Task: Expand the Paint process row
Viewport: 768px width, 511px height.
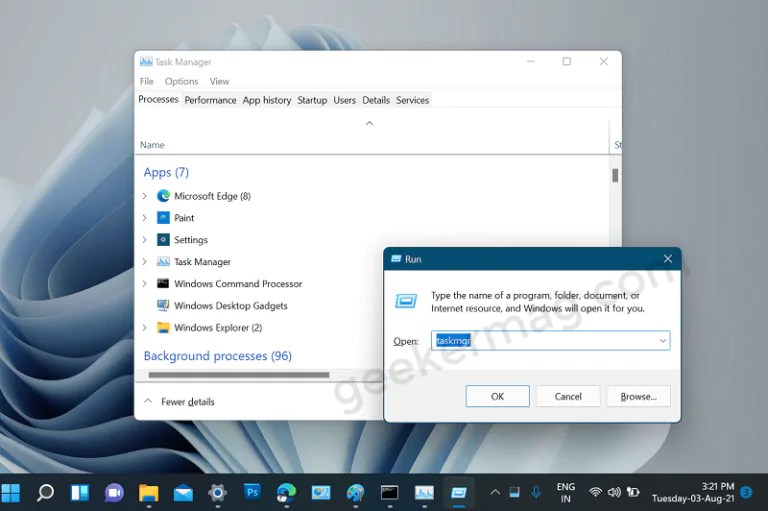Action: pyautogui.click(x=144, y=218)
